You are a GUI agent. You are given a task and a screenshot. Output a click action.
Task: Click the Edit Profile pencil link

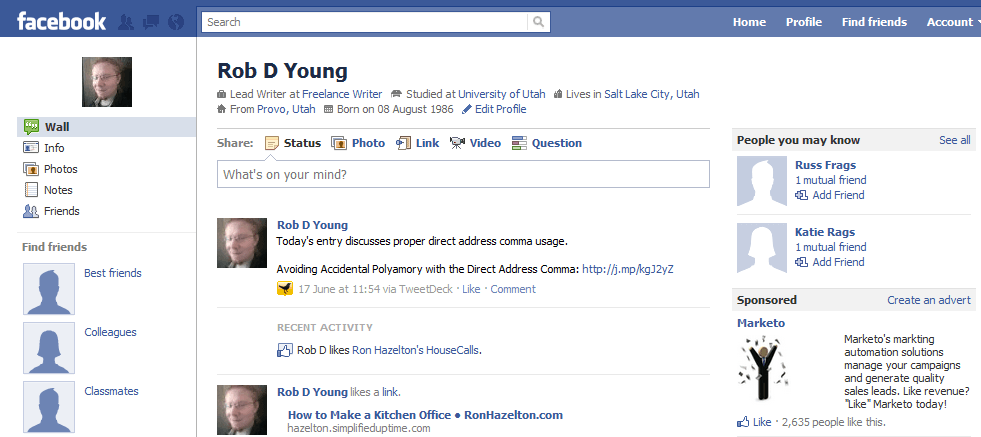494,109
